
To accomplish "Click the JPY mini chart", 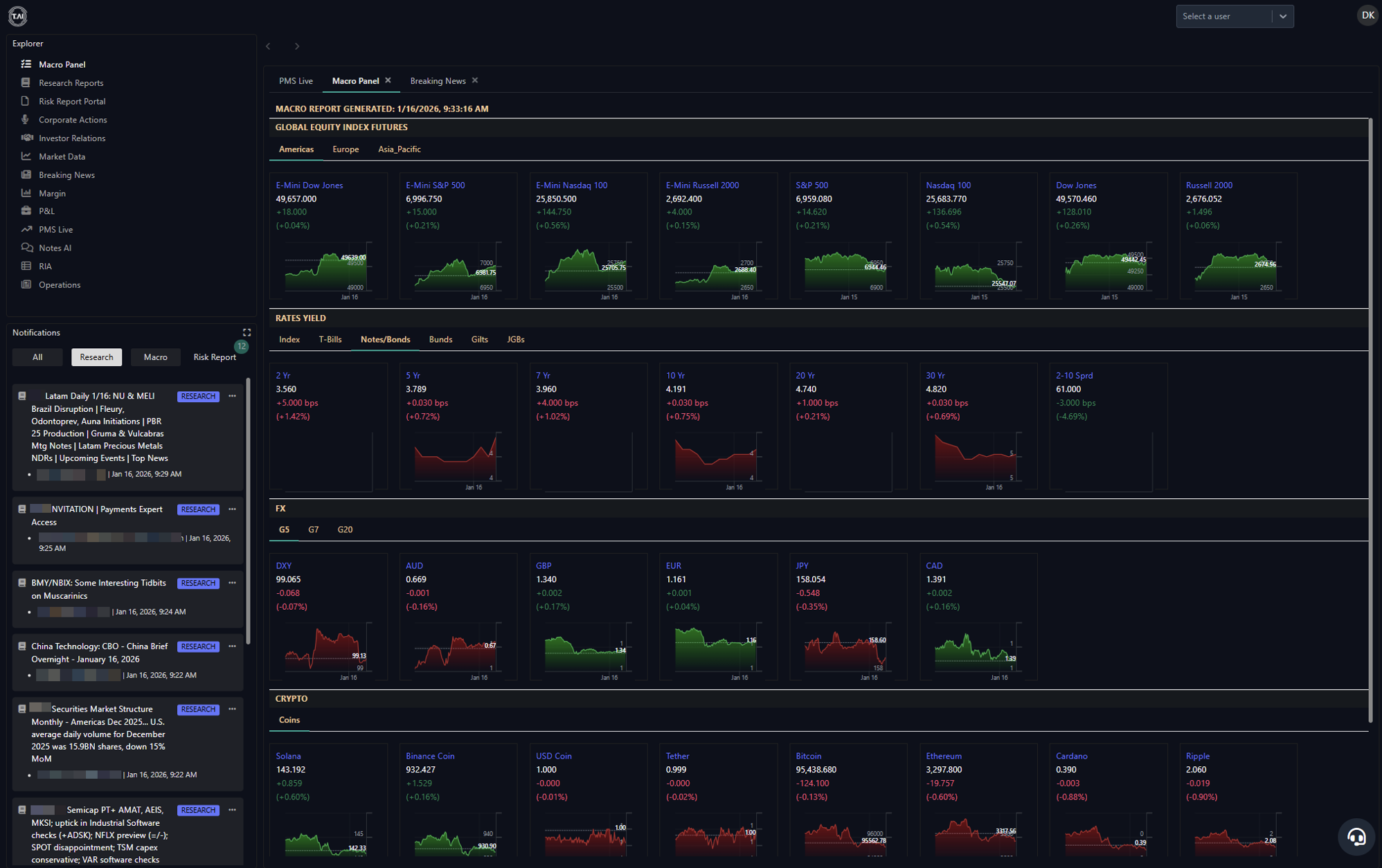I will pos(847,651).
